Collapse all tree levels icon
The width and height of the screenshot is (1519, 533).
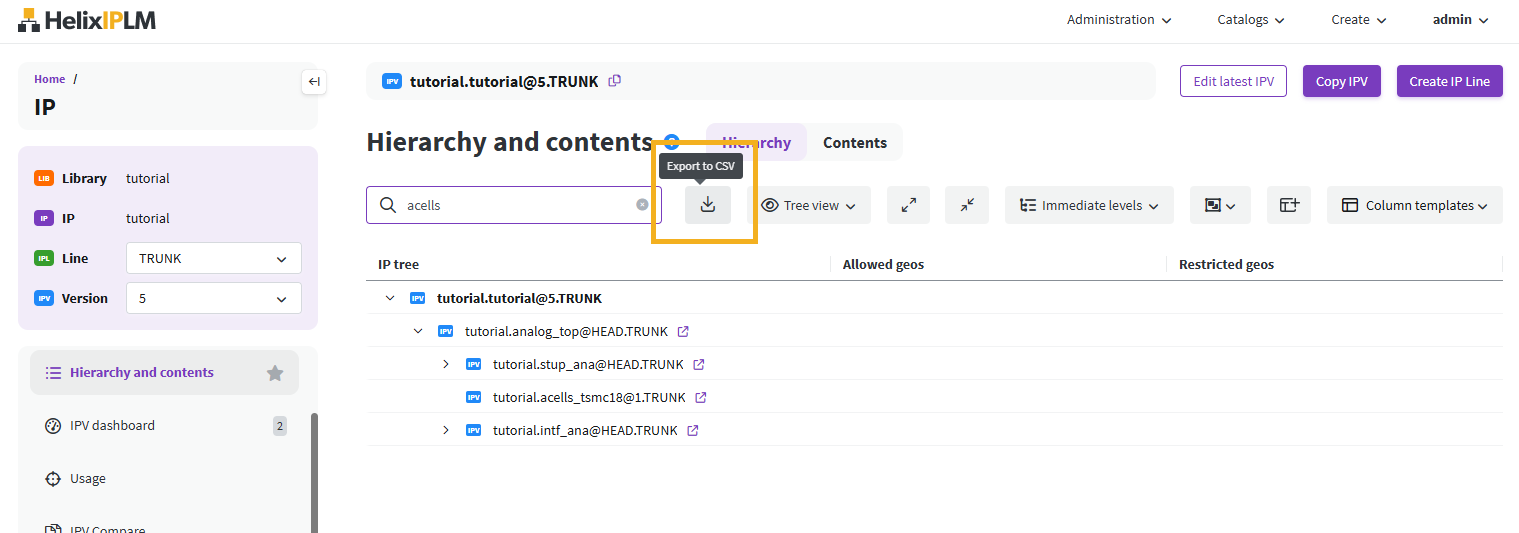tap(967, 205)
